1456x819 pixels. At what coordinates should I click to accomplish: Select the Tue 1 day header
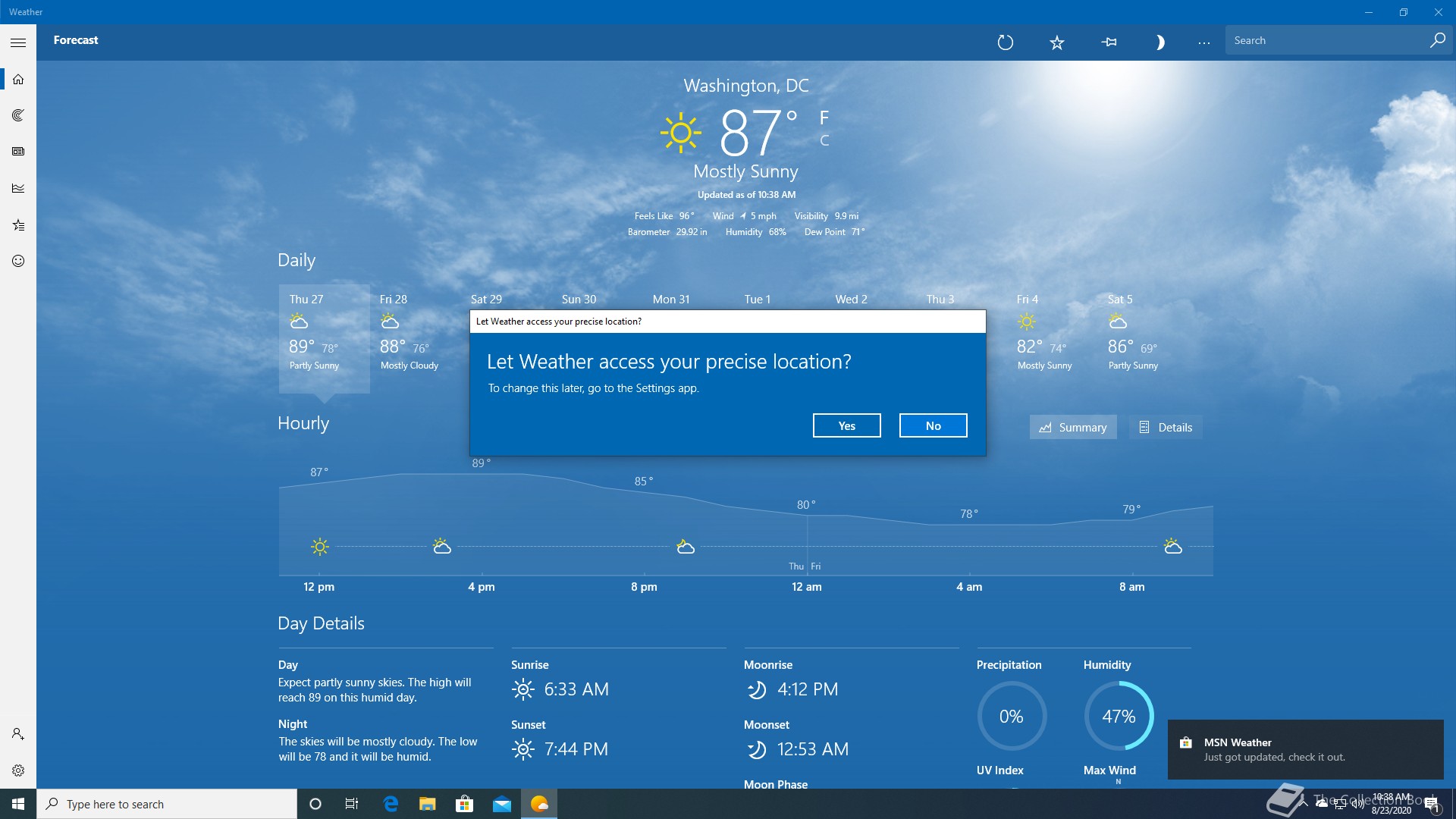[x=757, y=299]
